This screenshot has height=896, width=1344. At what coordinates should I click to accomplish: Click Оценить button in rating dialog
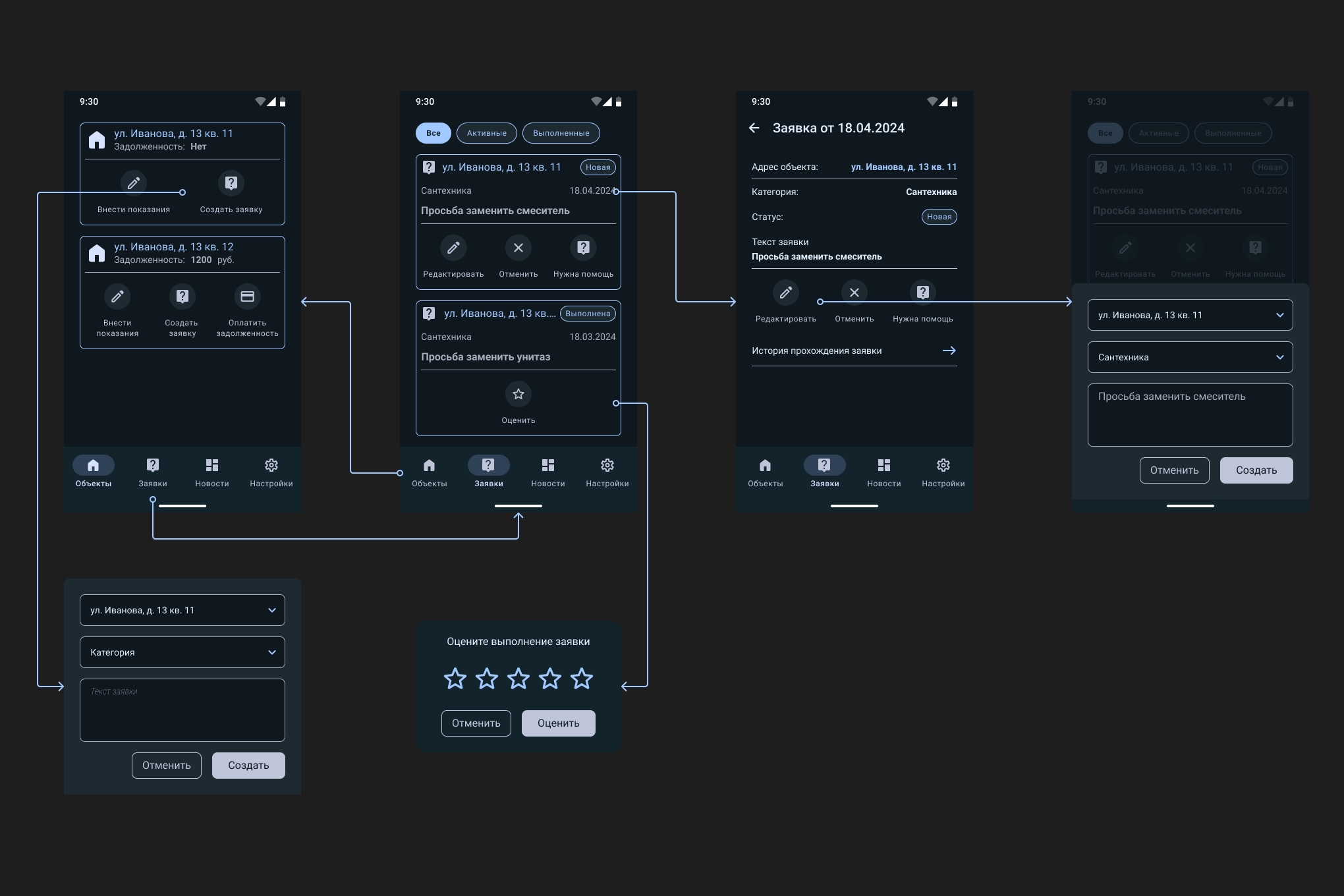pyautogui.click(x=559, y=723)
